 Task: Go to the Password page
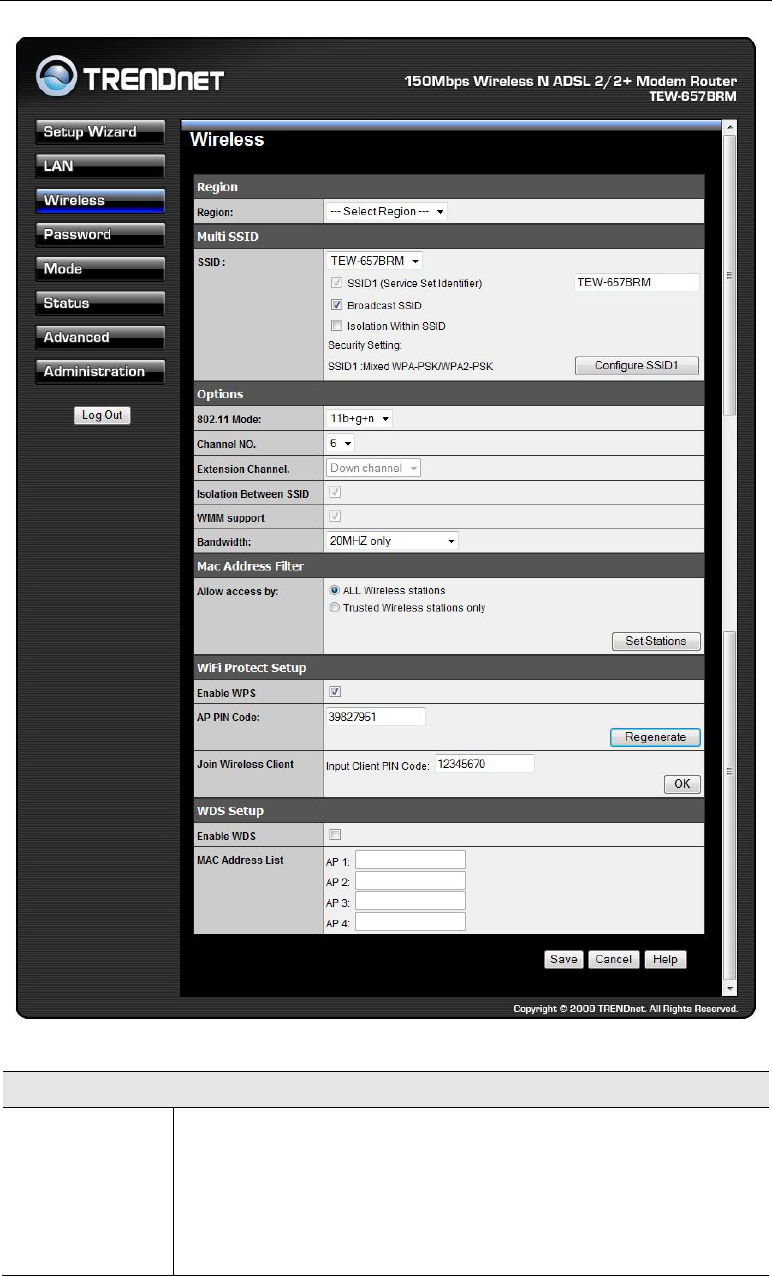(x=100, y=235)
